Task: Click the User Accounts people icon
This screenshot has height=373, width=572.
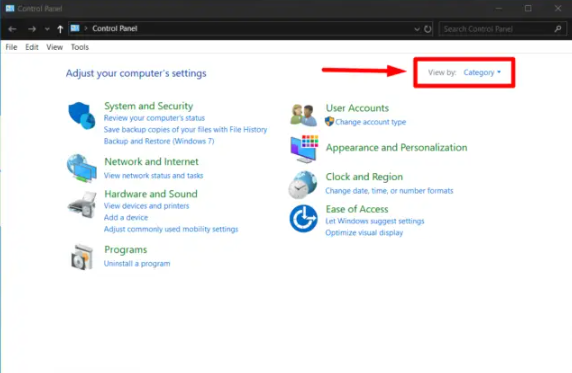Action: 304,115
